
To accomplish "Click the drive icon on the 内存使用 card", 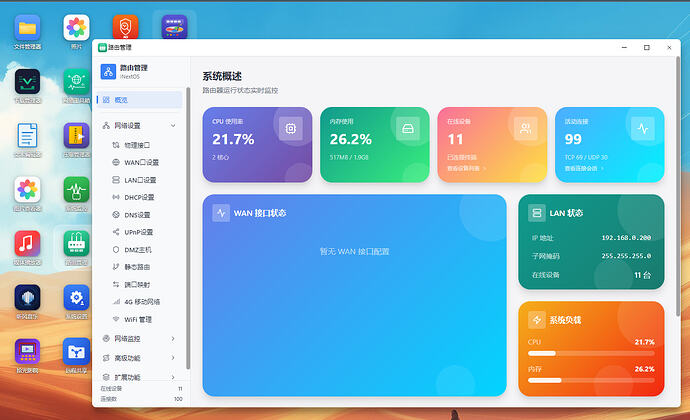I will tap(408, 129).
